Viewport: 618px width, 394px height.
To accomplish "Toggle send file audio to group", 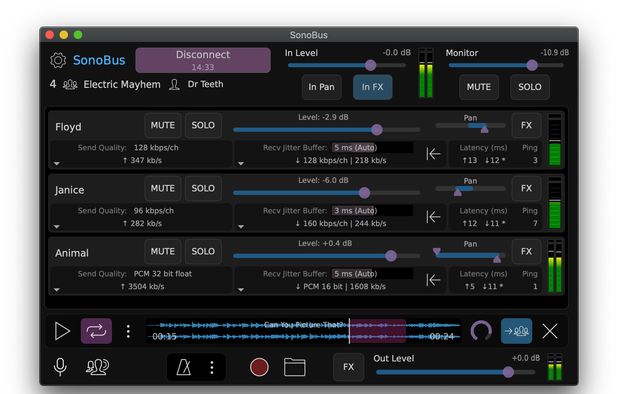I will click(x=516, y=331).
